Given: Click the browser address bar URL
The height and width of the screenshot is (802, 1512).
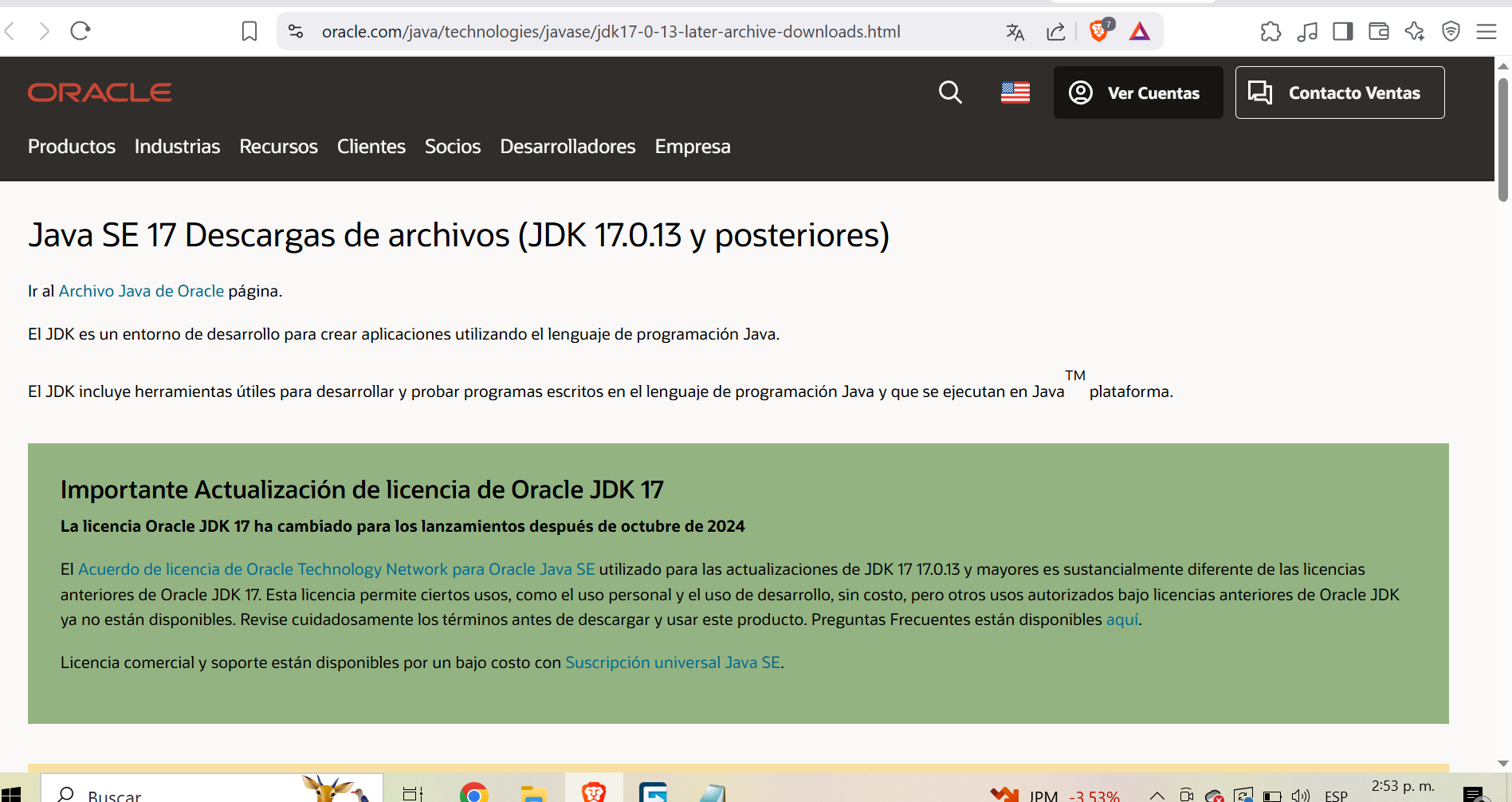Looking at the screenshot, I should tap(611, 32).
